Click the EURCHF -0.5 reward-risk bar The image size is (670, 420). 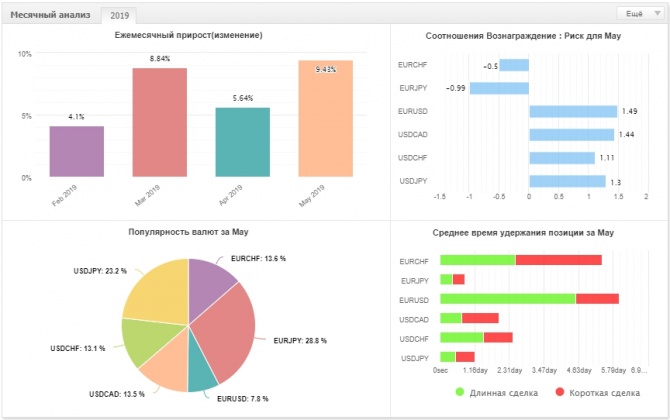[514, 65]
